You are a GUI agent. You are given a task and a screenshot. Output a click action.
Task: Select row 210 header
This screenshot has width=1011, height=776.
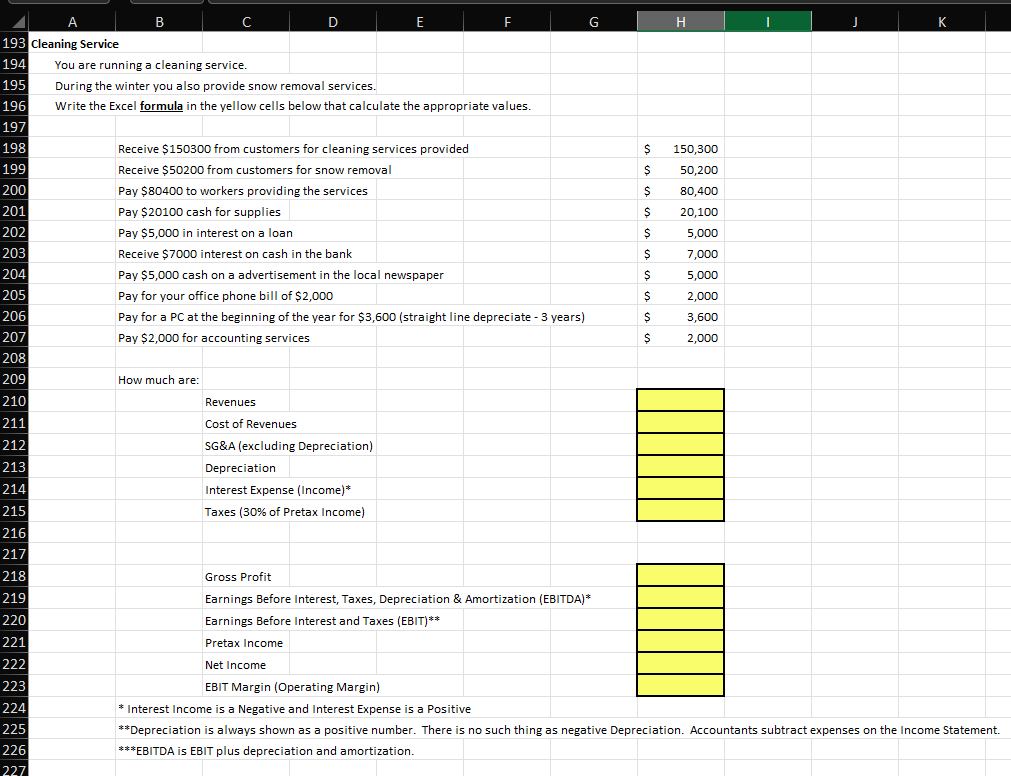[x=14, y=401]
